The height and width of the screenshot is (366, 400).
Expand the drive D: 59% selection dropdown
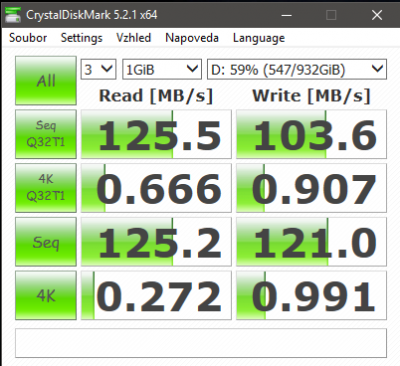tap(297, 69)
